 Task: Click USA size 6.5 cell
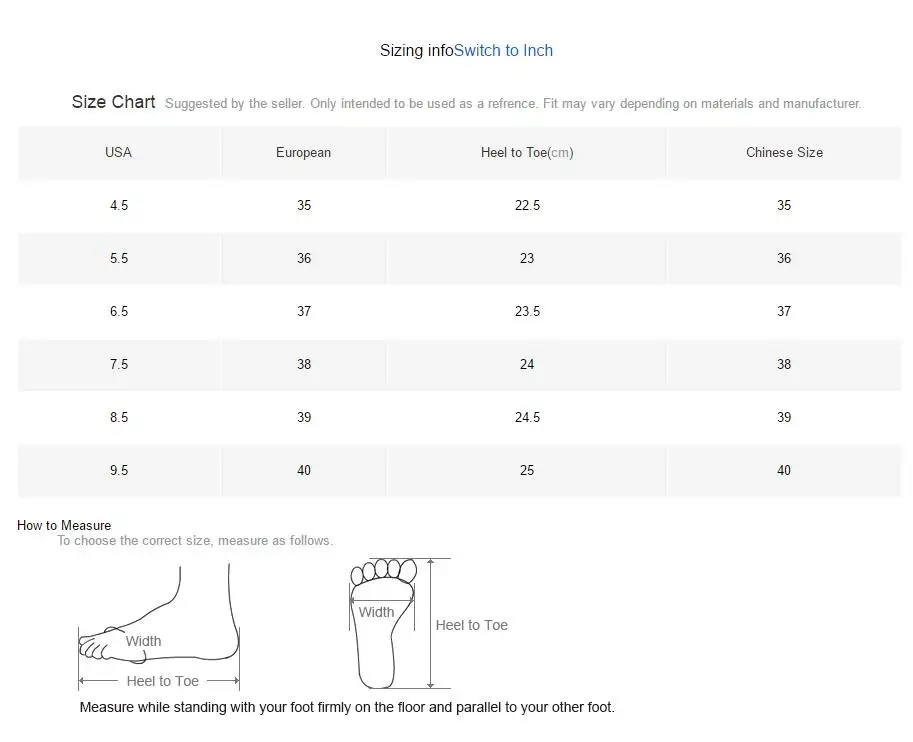click(x=119, y=312)
